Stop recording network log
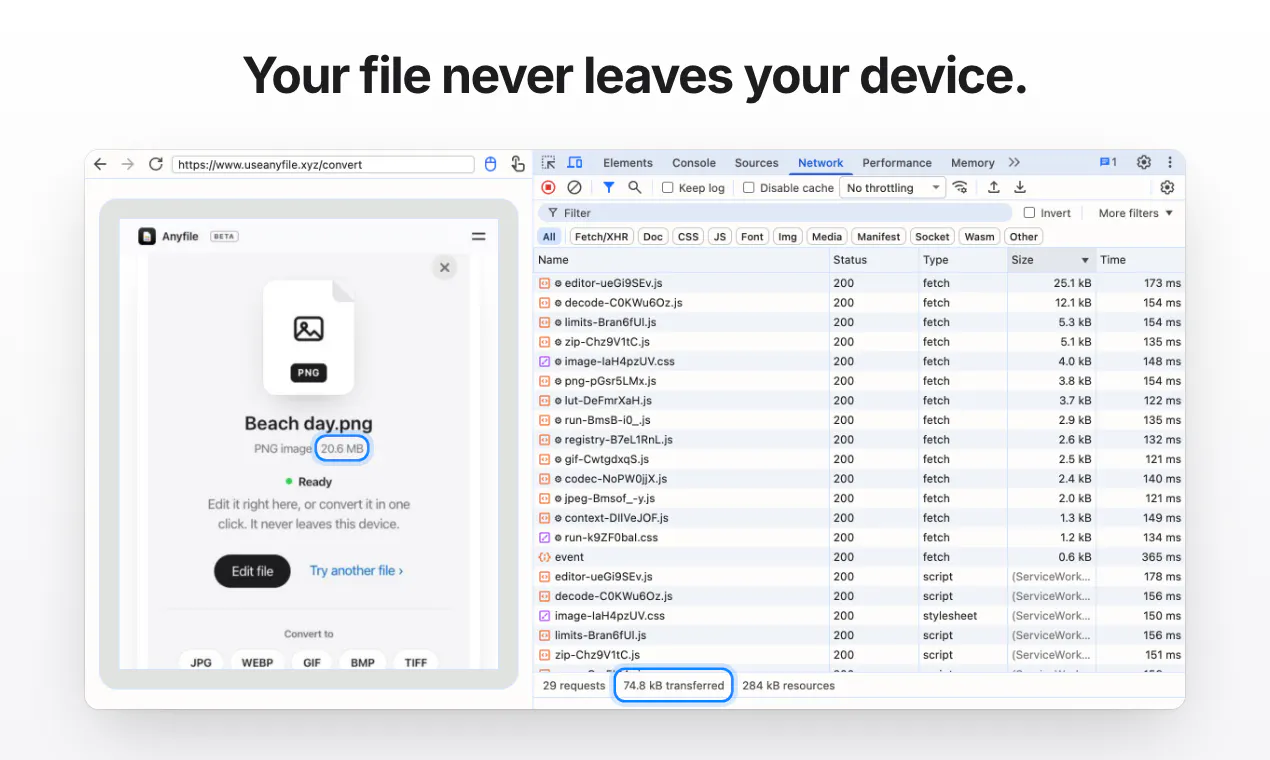The image size is (1270, 760). tap(548, 187)
